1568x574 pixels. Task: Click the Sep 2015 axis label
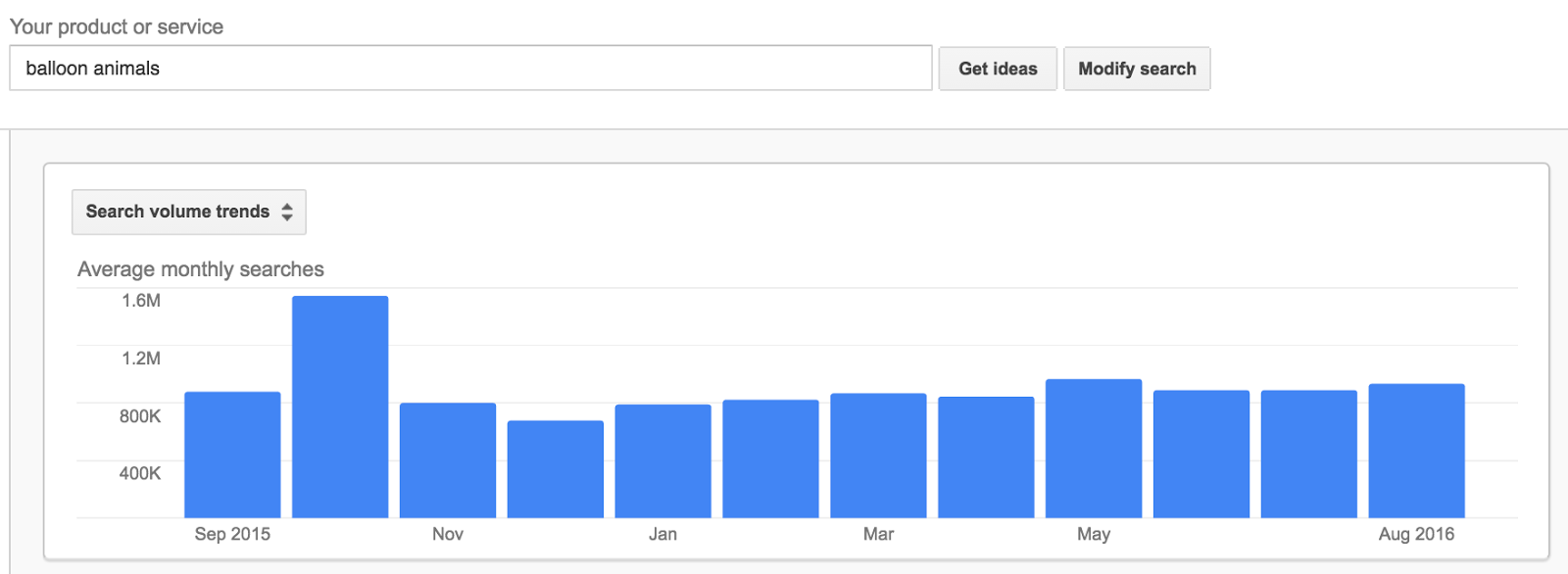point(232,534)
